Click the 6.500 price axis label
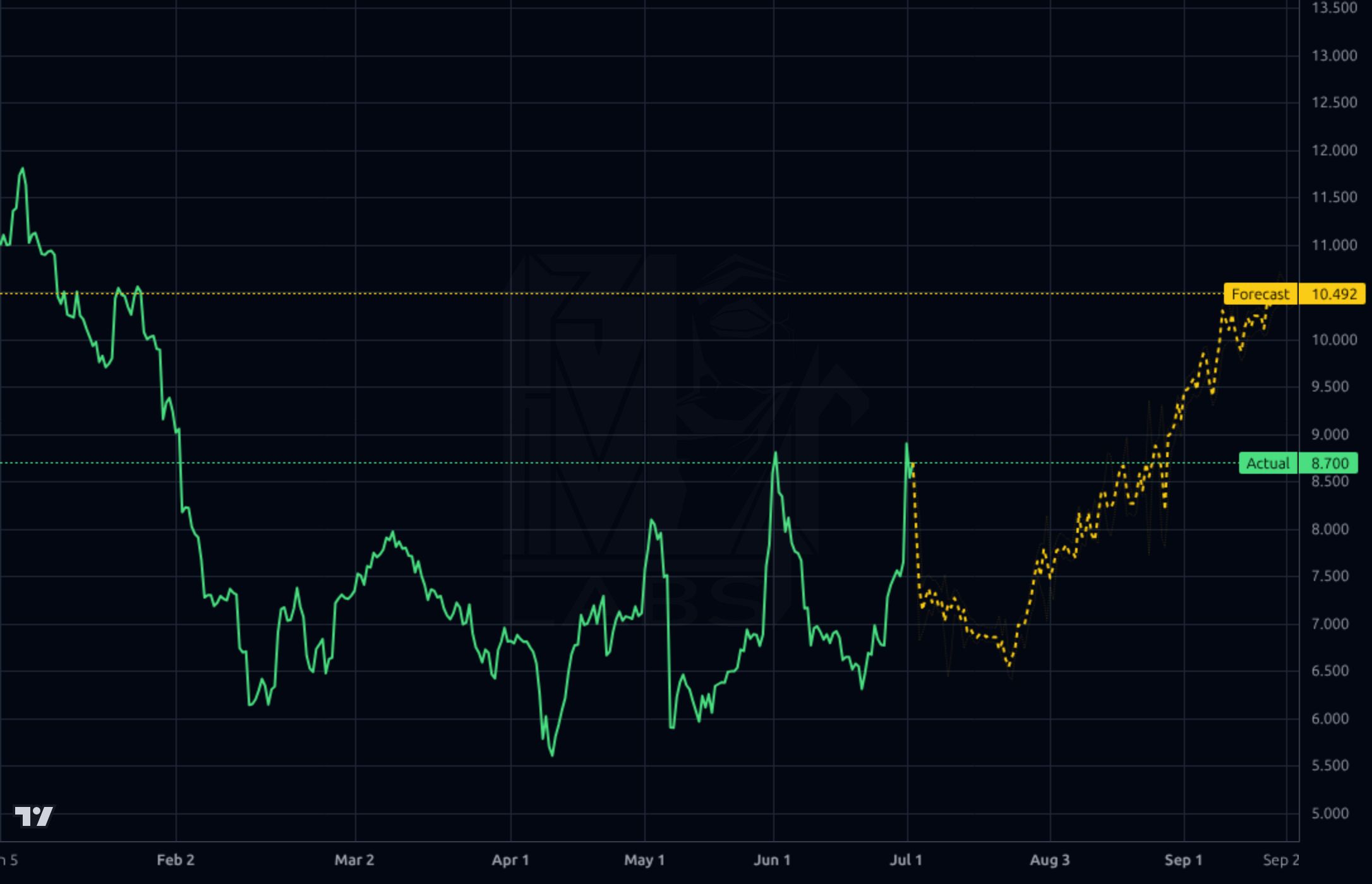This screenshot has width=1372, height=884. [1330, 671]
